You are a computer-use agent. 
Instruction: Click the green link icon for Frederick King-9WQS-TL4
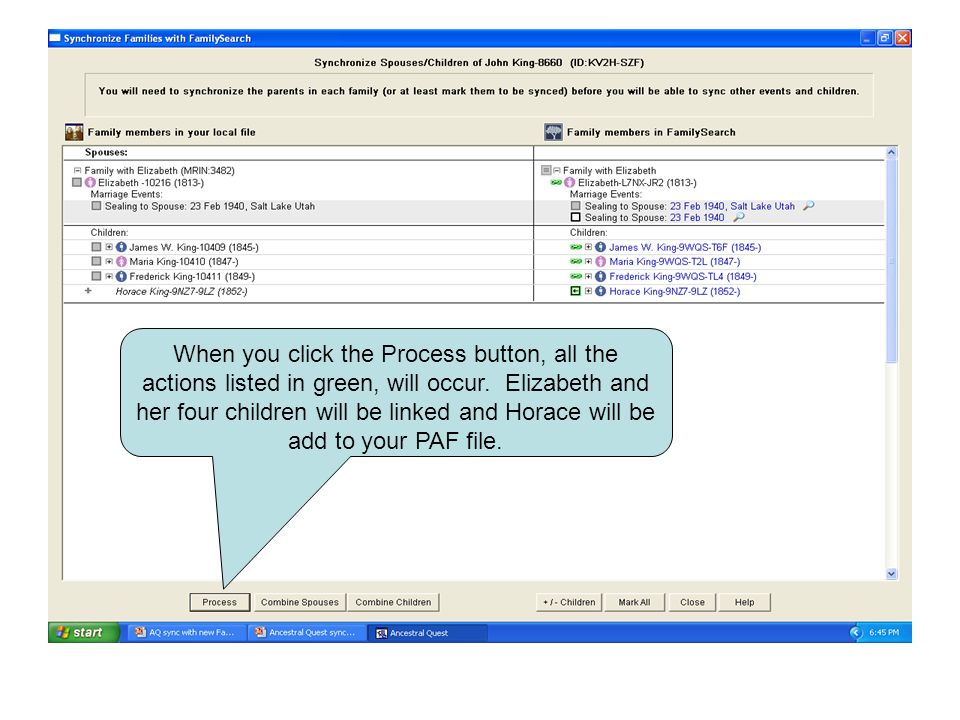pos(576,277)
